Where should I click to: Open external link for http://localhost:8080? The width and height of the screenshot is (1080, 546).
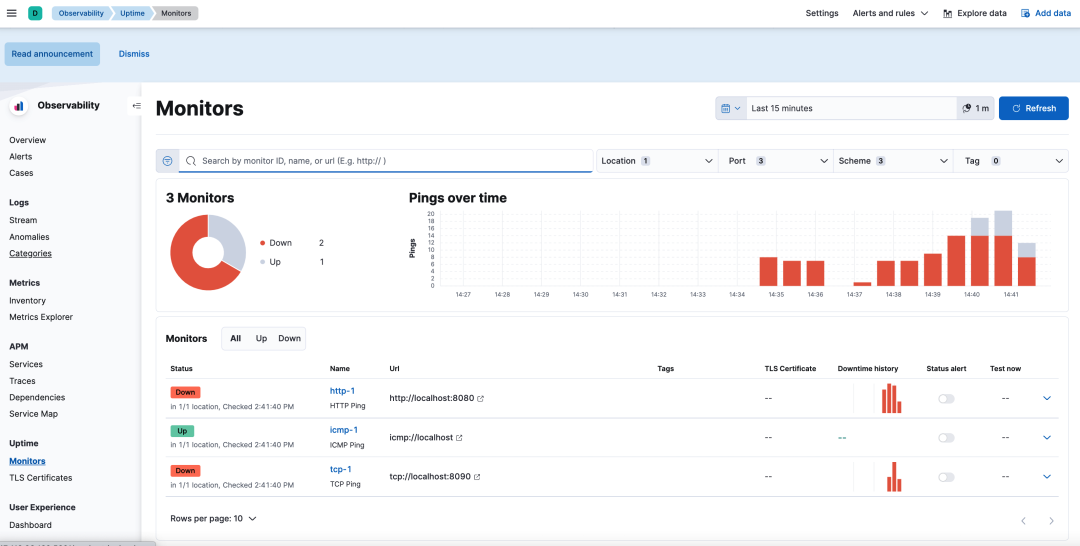point(481,399)
